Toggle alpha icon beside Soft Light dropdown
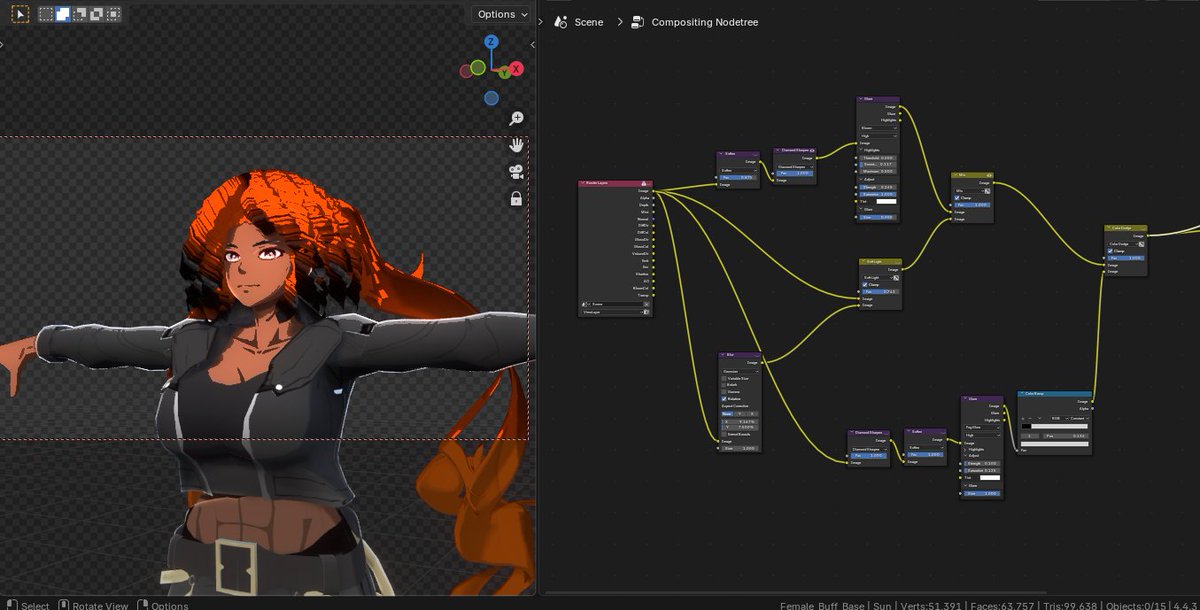1200x610 pixels. [x=896, y=277]
